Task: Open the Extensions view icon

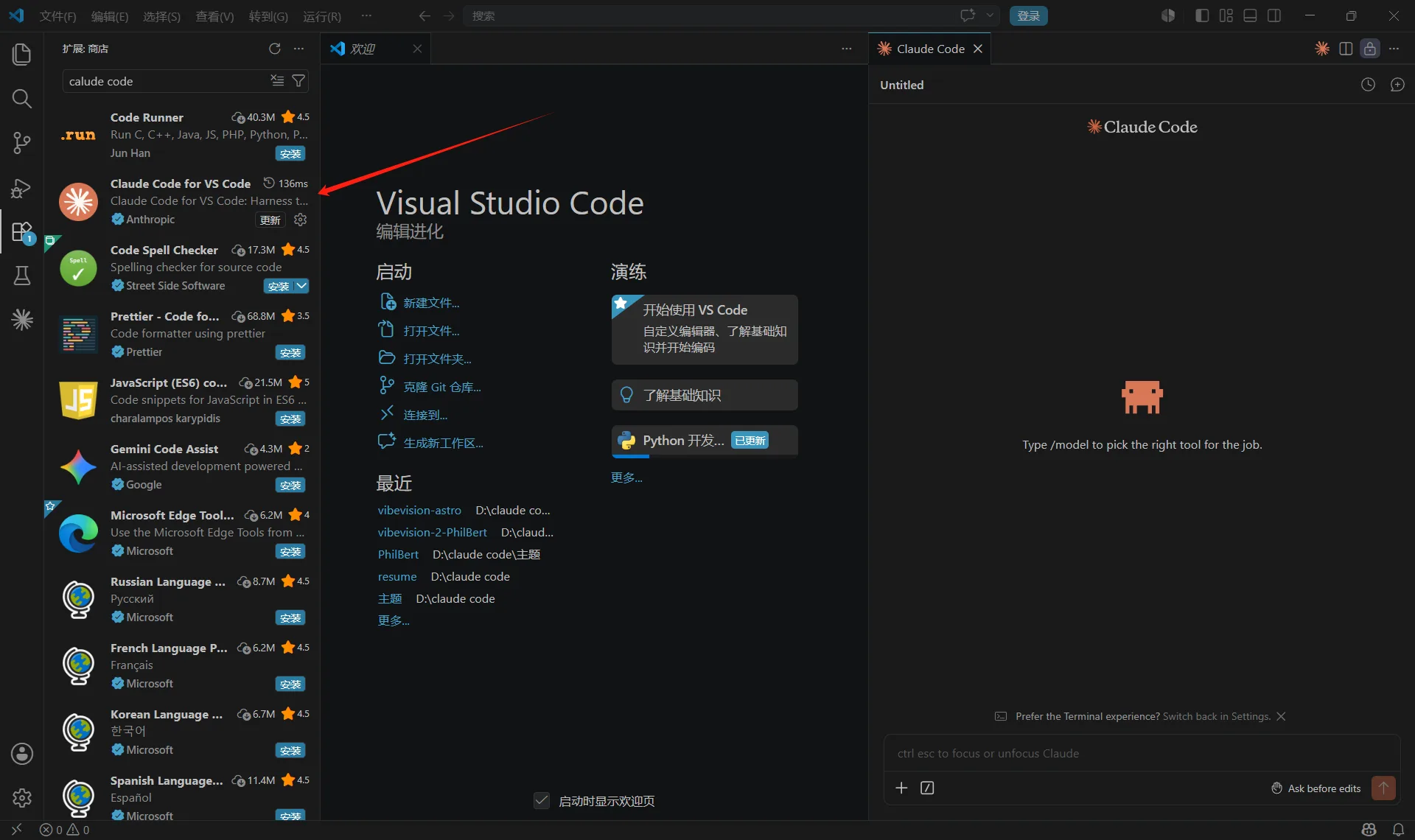Action: coord(22,232)
